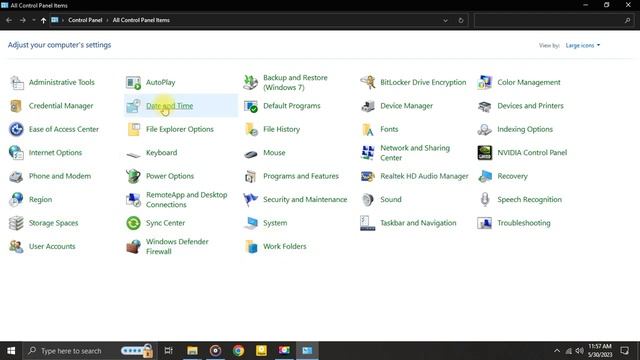Click Security and Maintenance link text
Screen dimensions: 640x360
click(x=305, y=200)
